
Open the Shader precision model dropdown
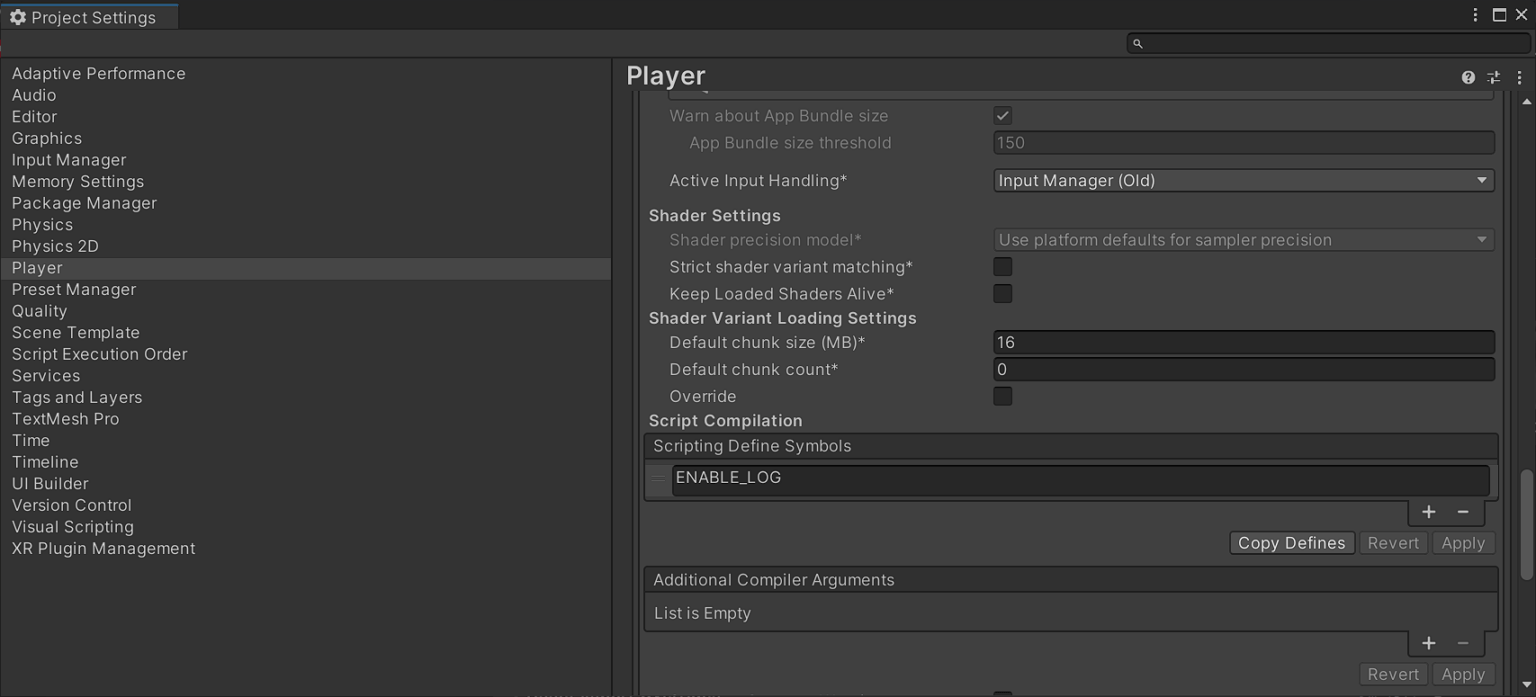1243,239
